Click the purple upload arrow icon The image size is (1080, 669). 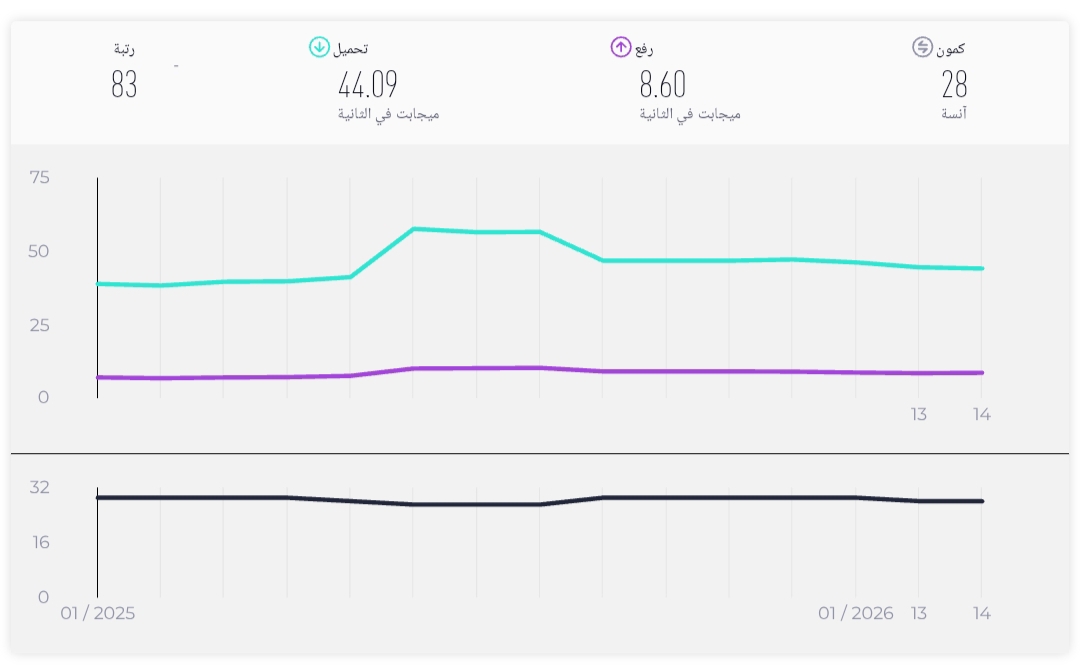click(621, 47)
